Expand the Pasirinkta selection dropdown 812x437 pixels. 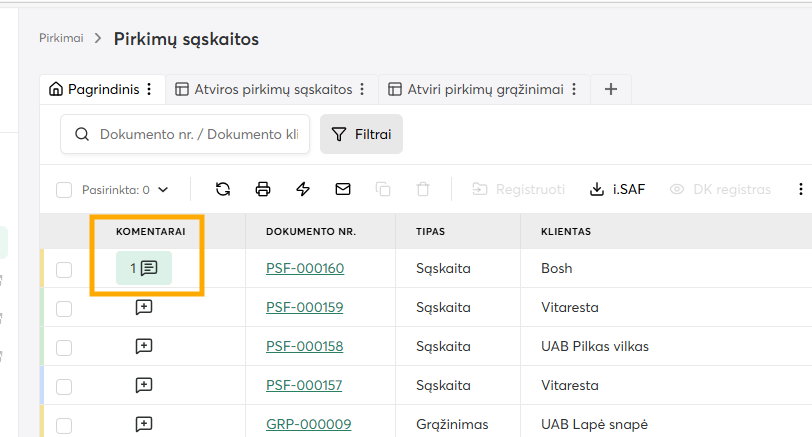click(x=163, y=189)
